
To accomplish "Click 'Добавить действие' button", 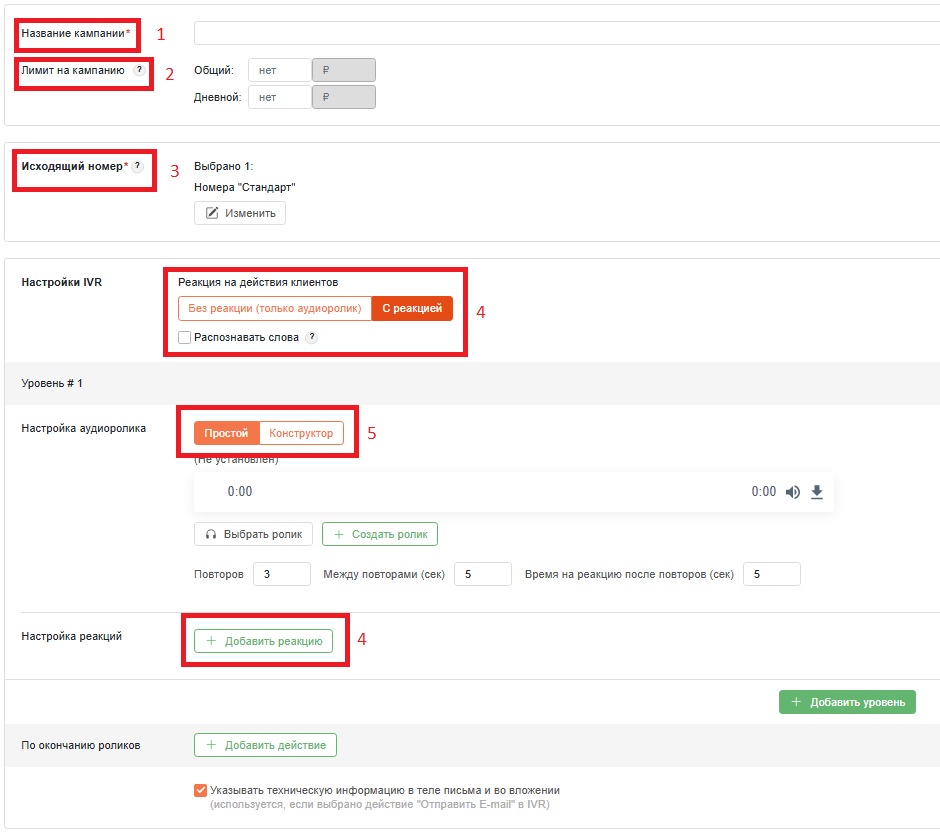I will (265, 745).
